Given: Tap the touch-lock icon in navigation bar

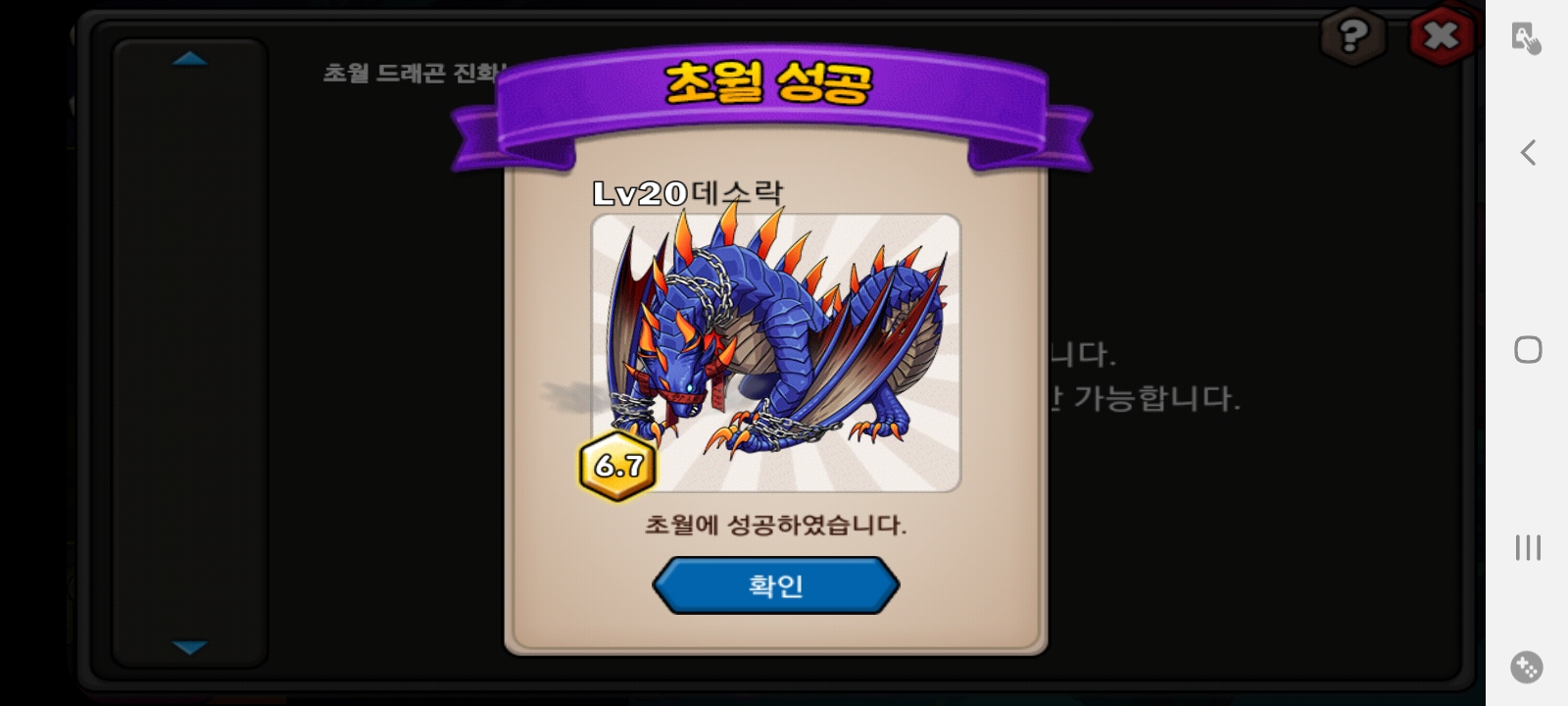Looking at the screenshot, I should [1526, 37].
